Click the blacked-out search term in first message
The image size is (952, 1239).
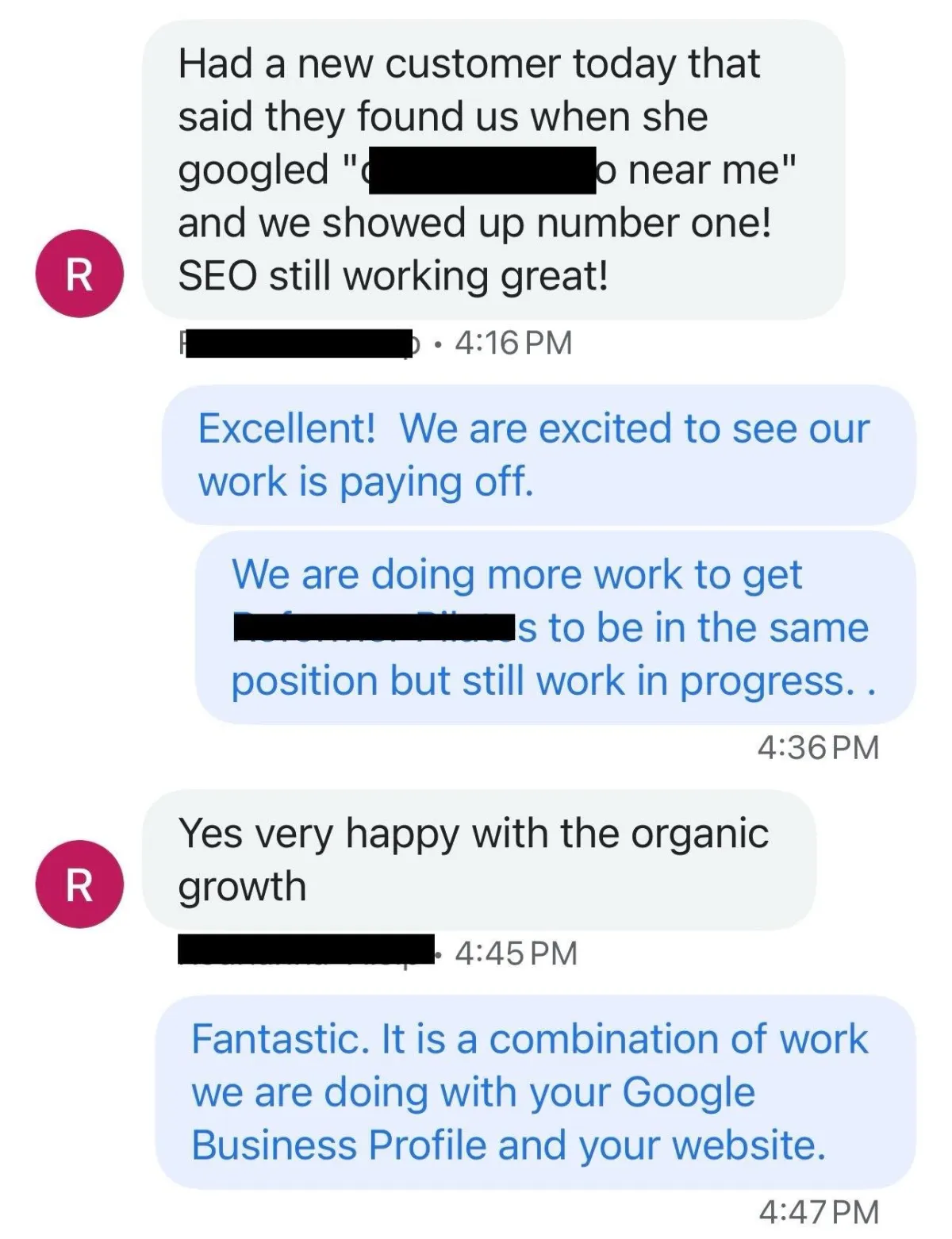pos(482,170)
